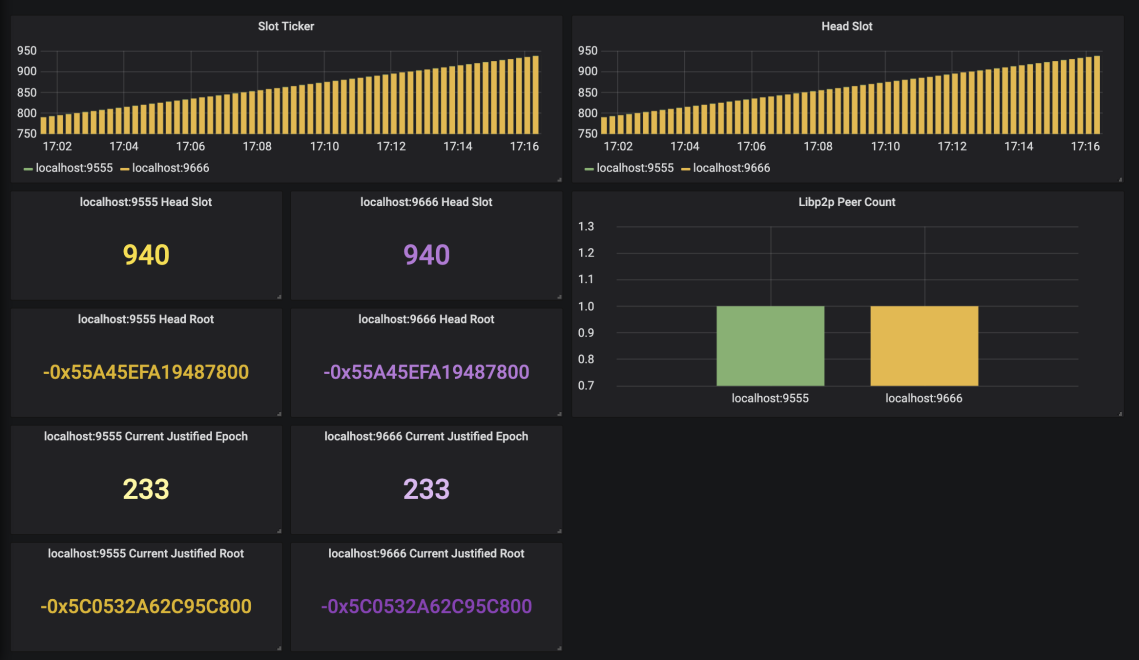The image size is (1139, 660).
Task: Open the Libp2p Peer Count panel title menu
Action: (847, 202)
